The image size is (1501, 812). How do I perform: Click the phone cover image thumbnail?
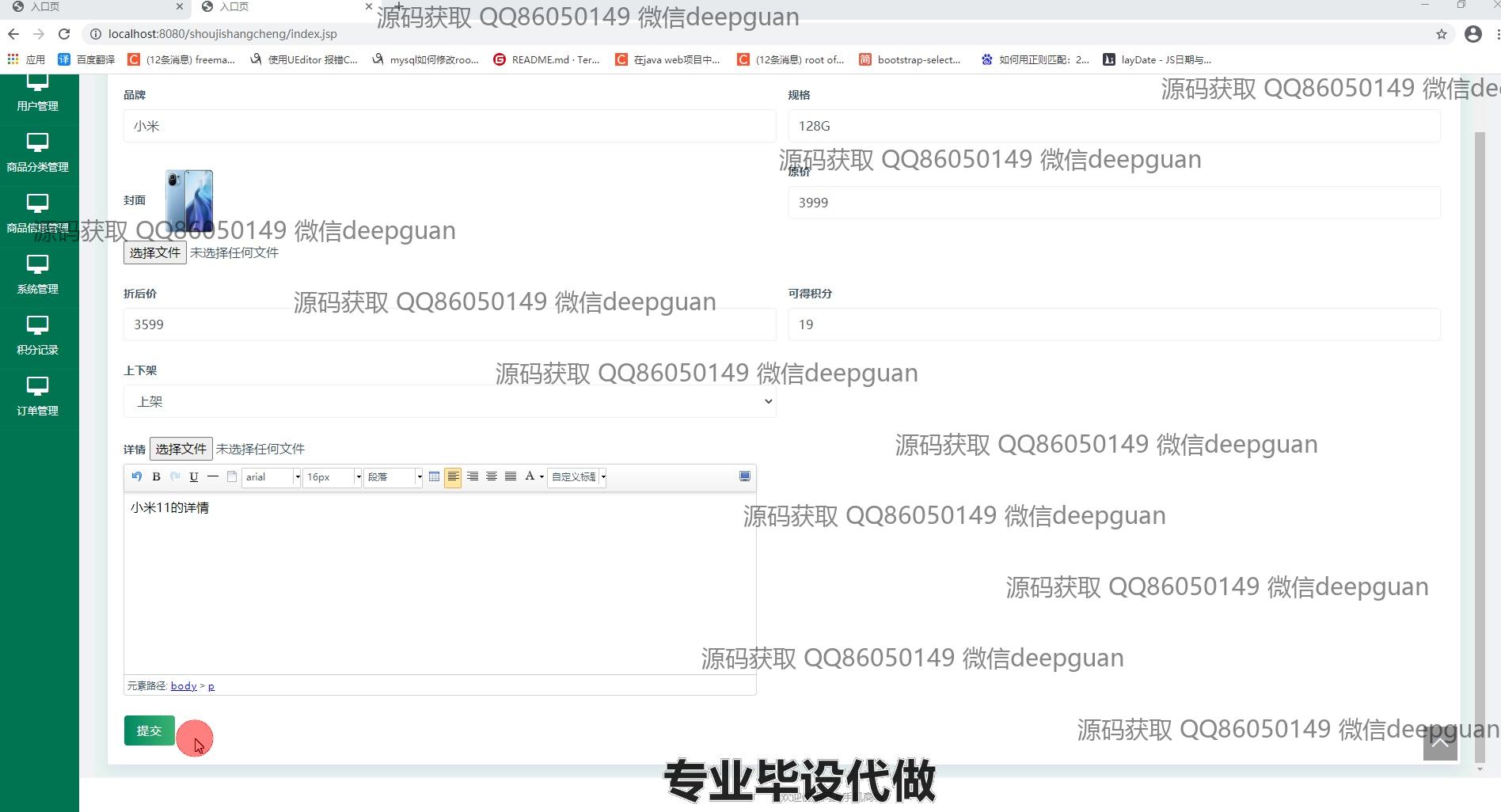(x=189, y=200)
